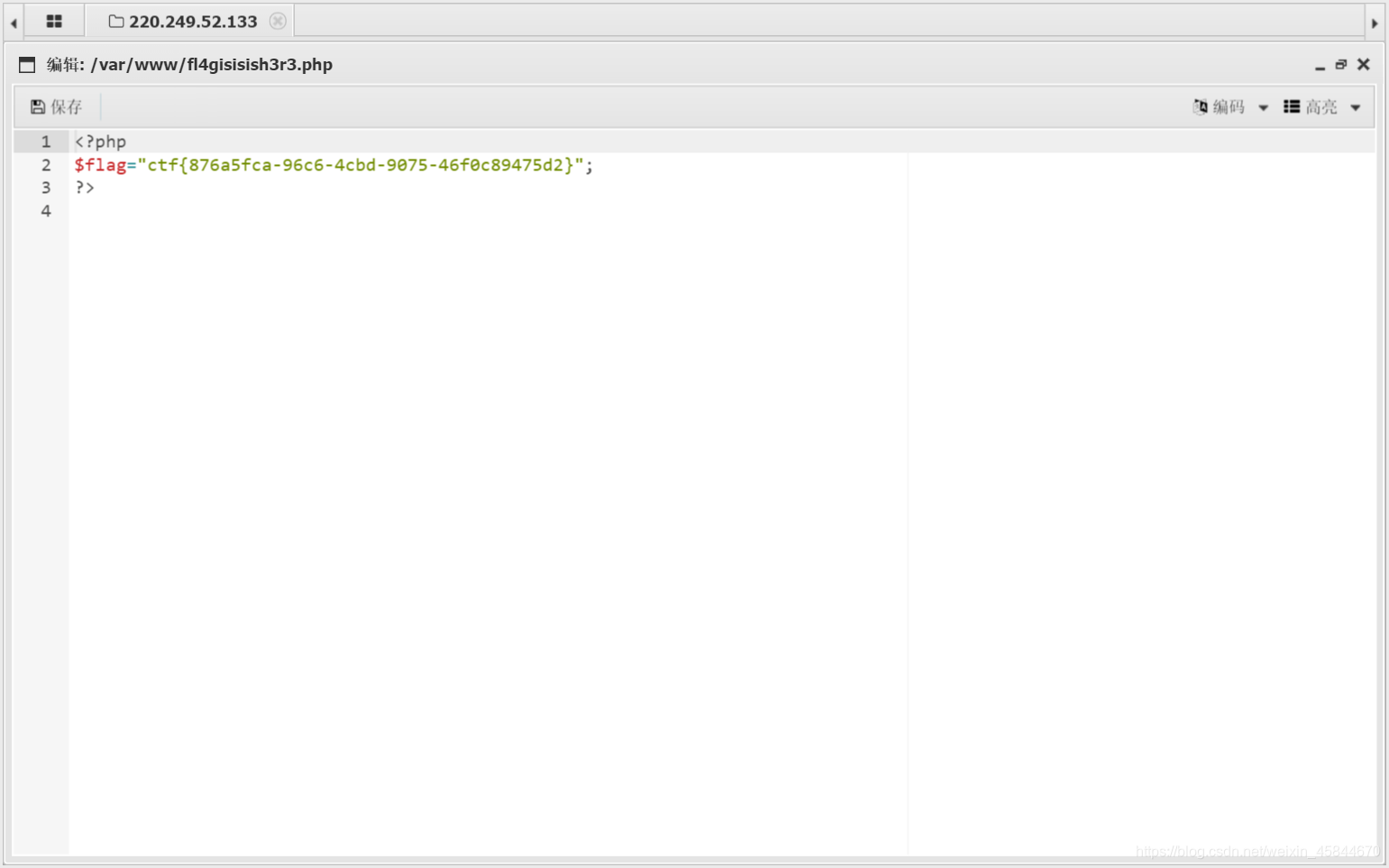The width and height of the screenshot is (1389, 868).
Task: Open the 编码 encoding dropdown
Action: pyautogui.click(x=1229, y=106)
